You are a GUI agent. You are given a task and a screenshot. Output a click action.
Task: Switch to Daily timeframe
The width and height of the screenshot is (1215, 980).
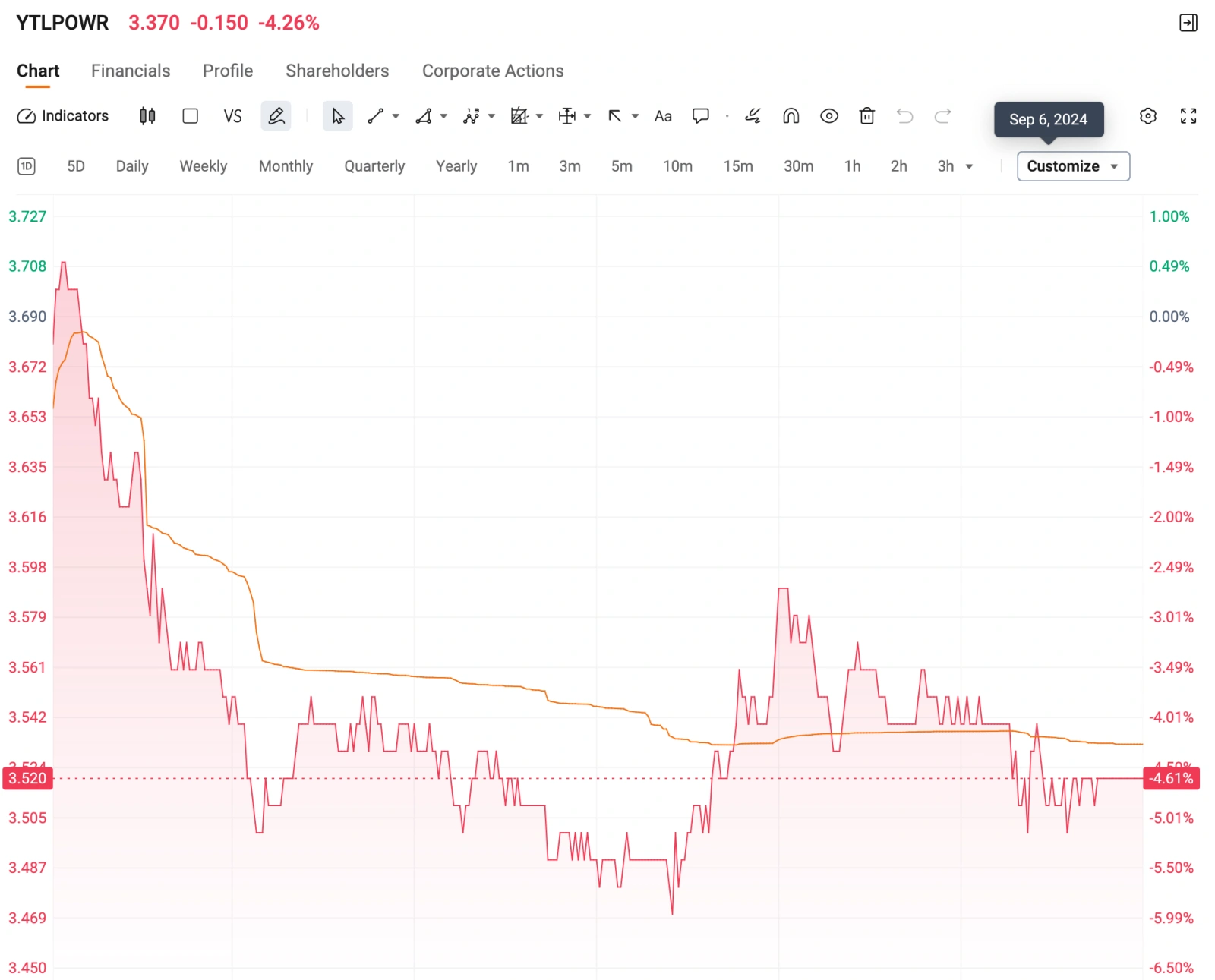(x=132, y=166)
